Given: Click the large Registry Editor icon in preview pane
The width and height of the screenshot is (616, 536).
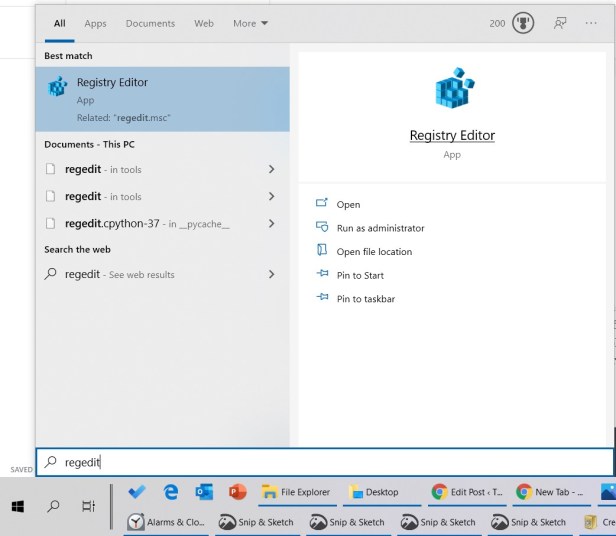Looking at the screenshot, I should [x=452, y=90].
